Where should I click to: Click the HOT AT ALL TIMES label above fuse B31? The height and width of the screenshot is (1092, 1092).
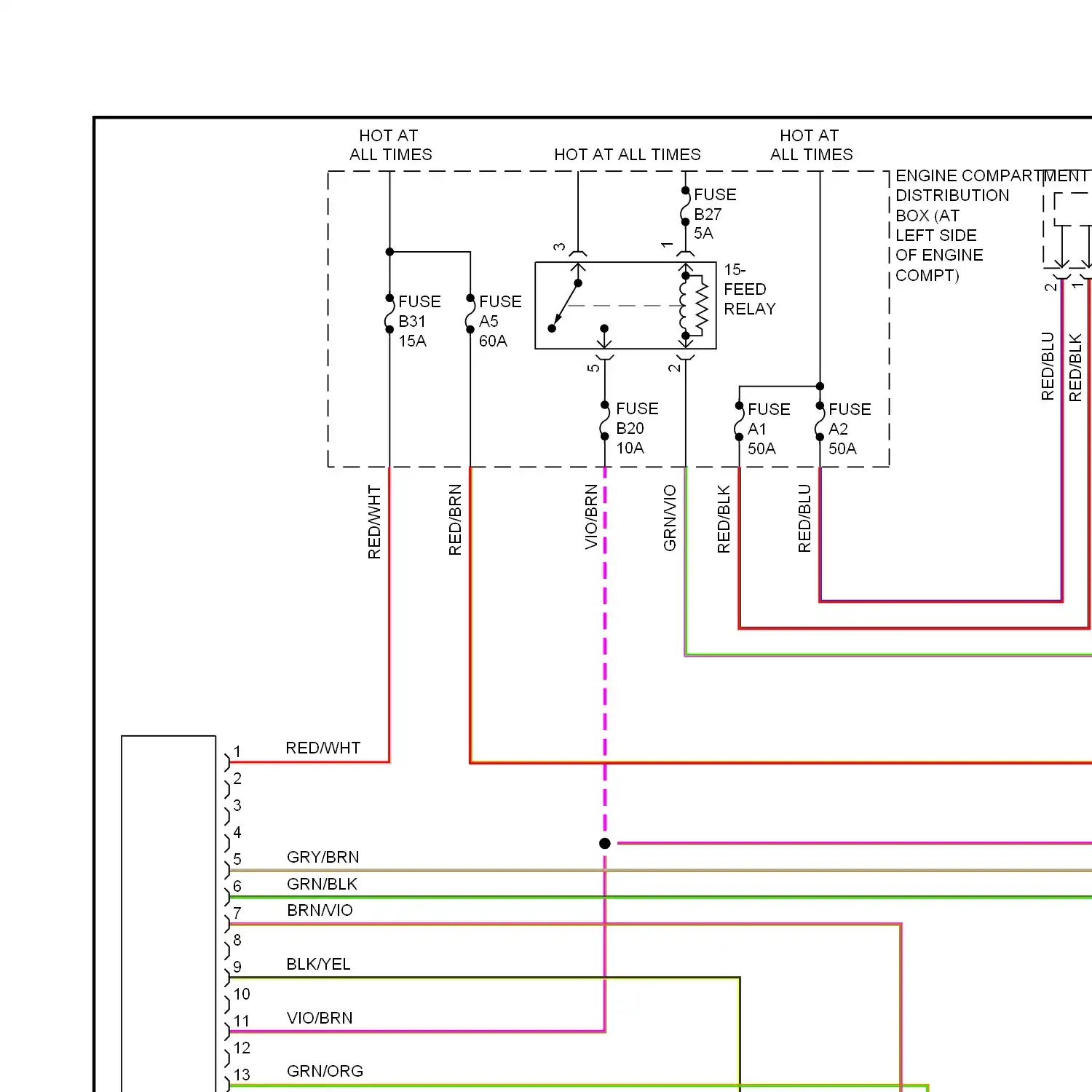(x=390, y=145)
